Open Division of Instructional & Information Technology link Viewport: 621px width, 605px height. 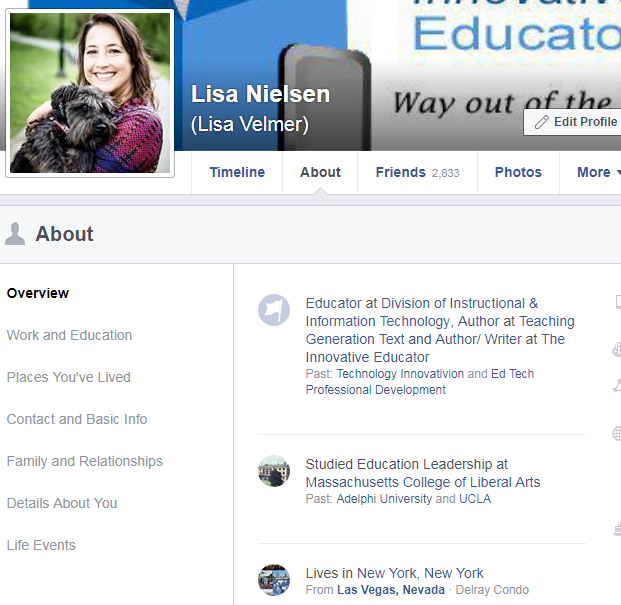pyautogui.click(x=422, y=312)
